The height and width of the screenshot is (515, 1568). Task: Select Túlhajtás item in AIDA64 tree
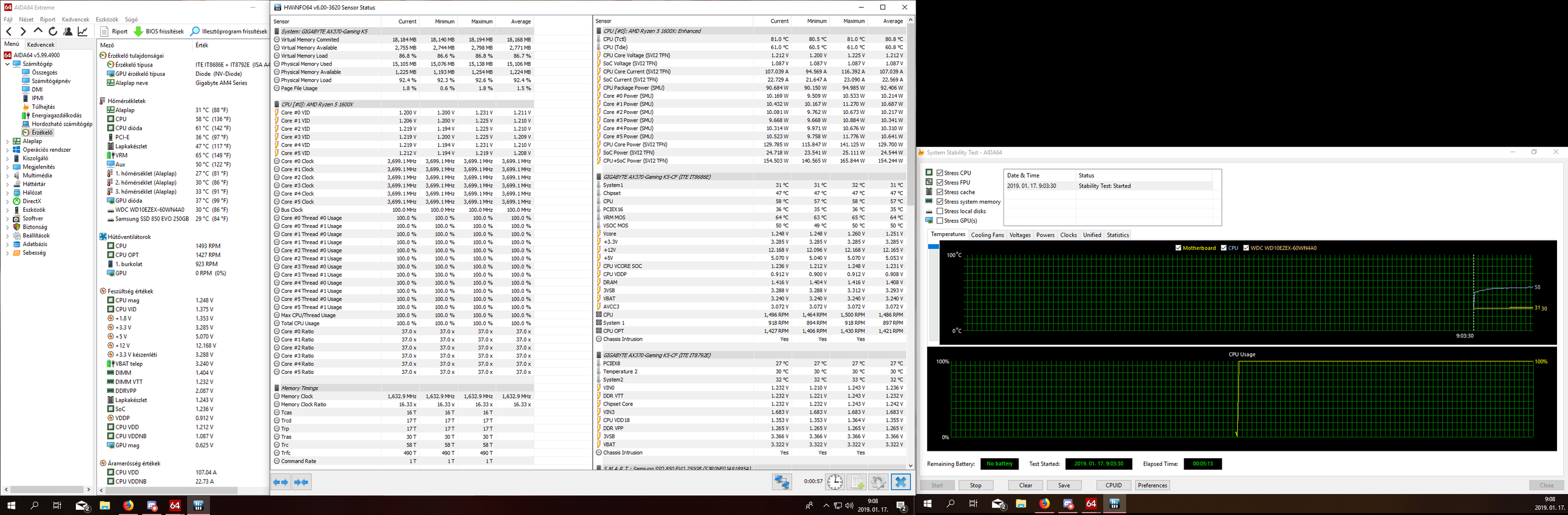[43, 106]
